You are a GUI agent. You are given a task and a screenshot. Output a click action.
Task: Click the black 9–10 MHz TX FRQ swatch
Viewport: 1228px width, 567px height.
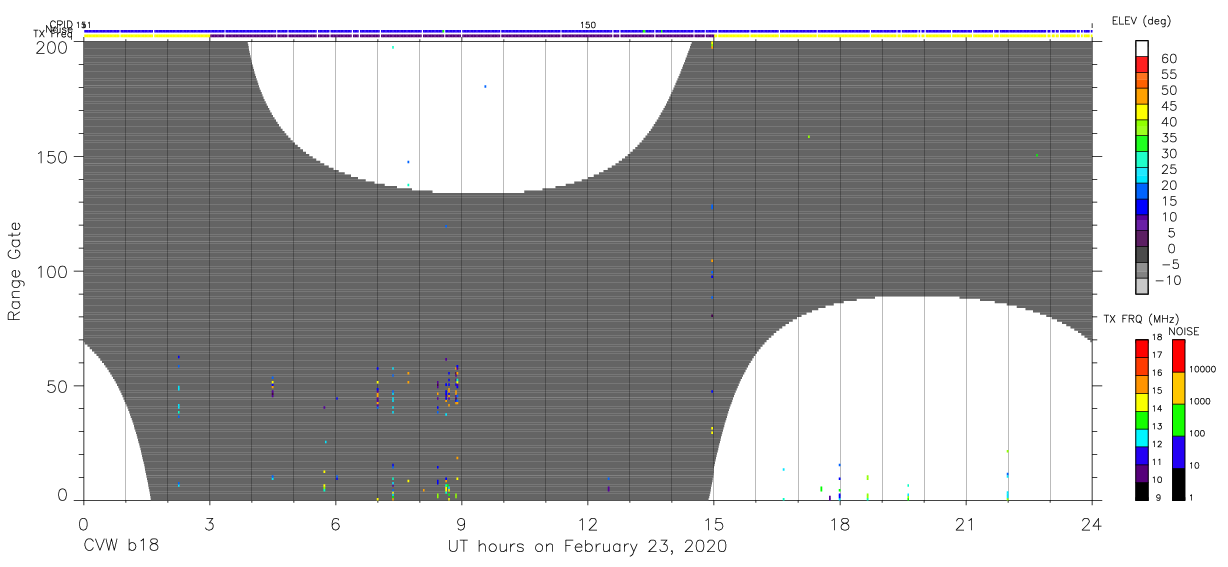(x=1143, y=489)
